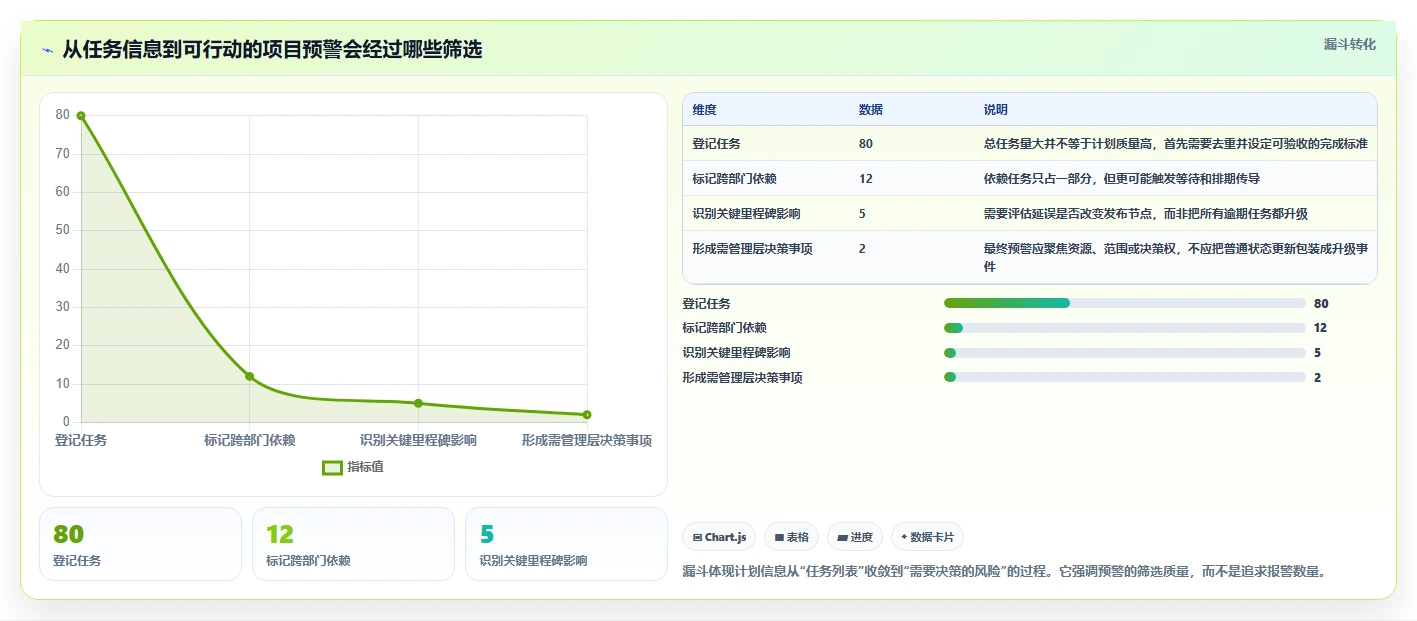Viewport: 1417px width, 621px height.
Task: Click the 进度 chip
Action: tap(854, 537)
